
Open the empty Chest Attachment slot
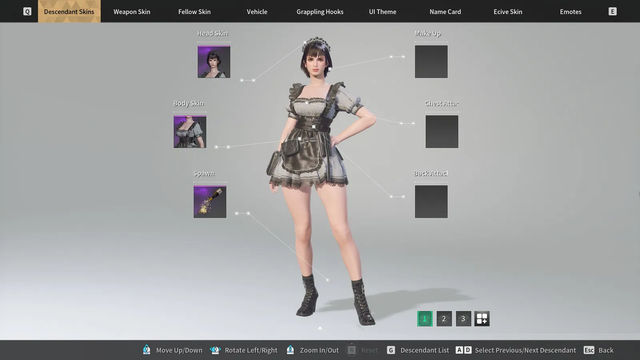[x=442, y=131]
